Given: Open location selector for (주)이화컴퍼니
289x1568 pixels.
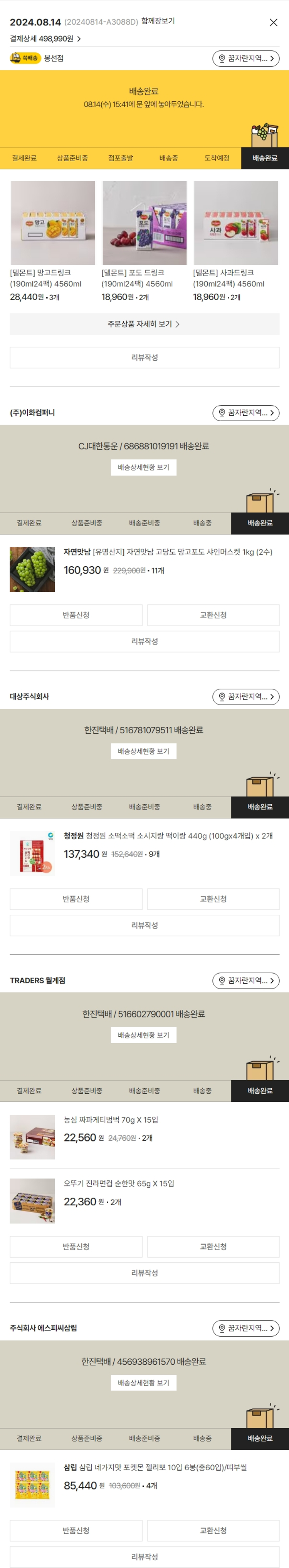Looking at the screenshot, I should pyautogui.click(x=246, y=413).
